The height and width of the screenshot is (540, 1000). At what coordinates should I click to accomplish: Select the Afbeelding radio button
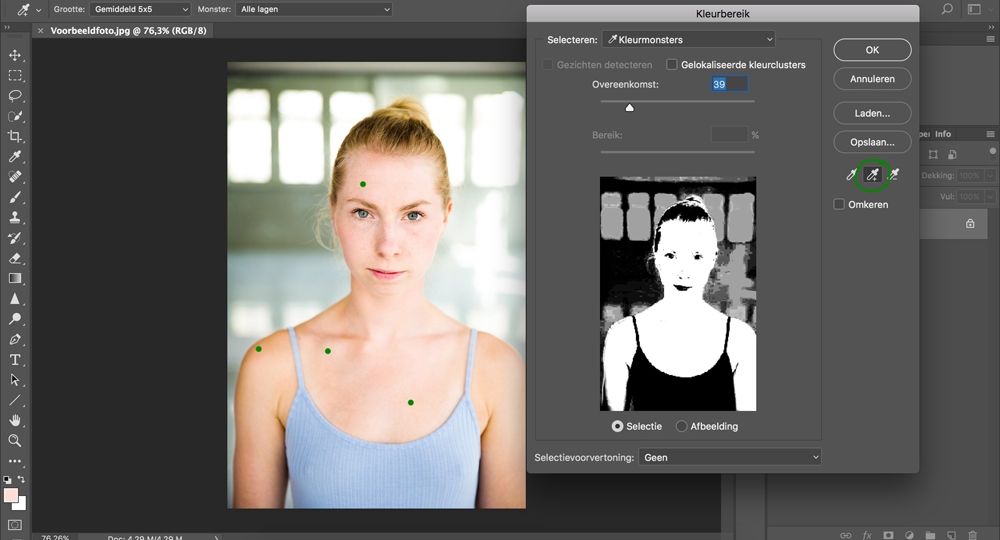(681, 426)
